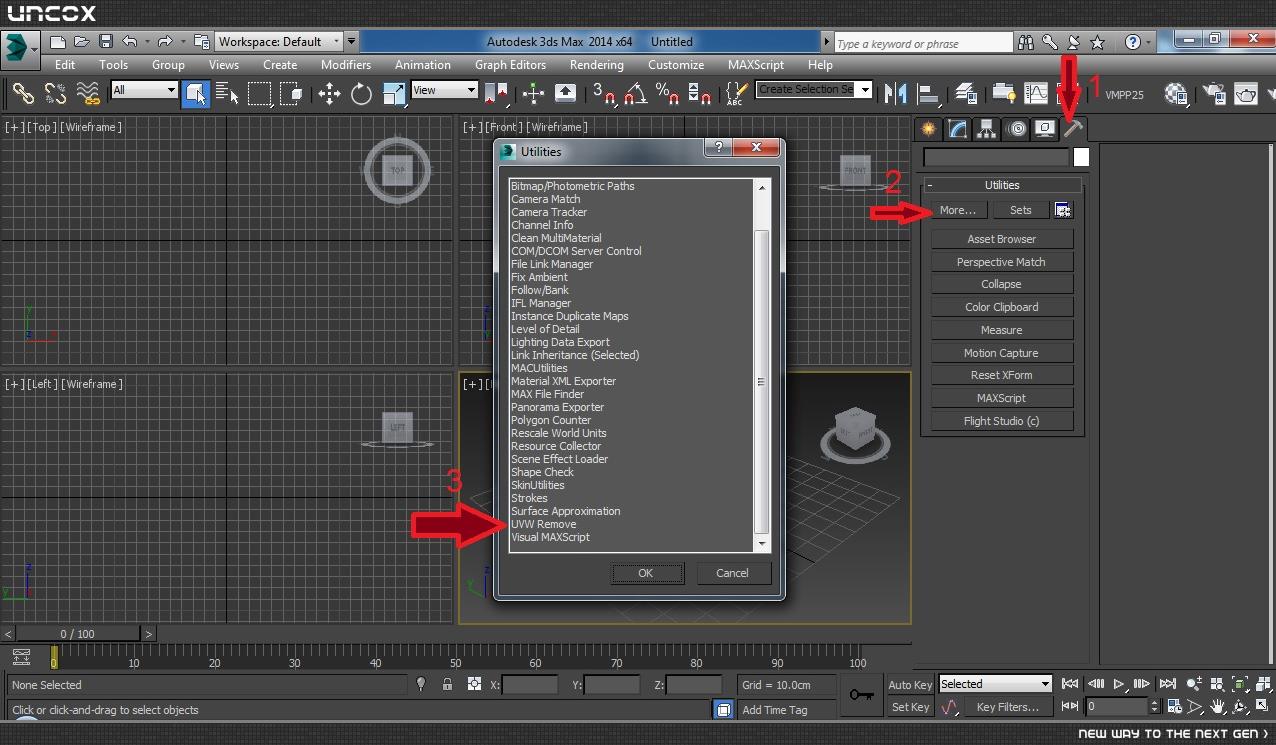Toggle the Spinner Snap icon
The height and width of the screenshot is (745, 1276).
point(700,94)
